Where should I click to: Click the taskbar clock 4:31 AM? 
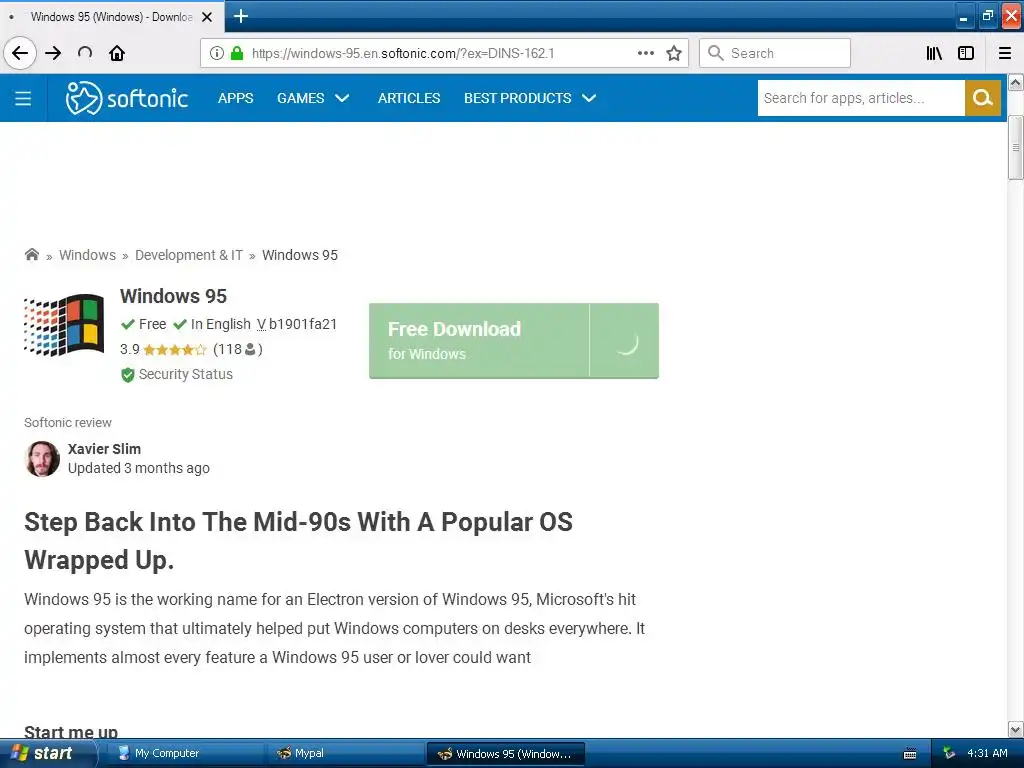pyautogui.click(x=987, y=753)
